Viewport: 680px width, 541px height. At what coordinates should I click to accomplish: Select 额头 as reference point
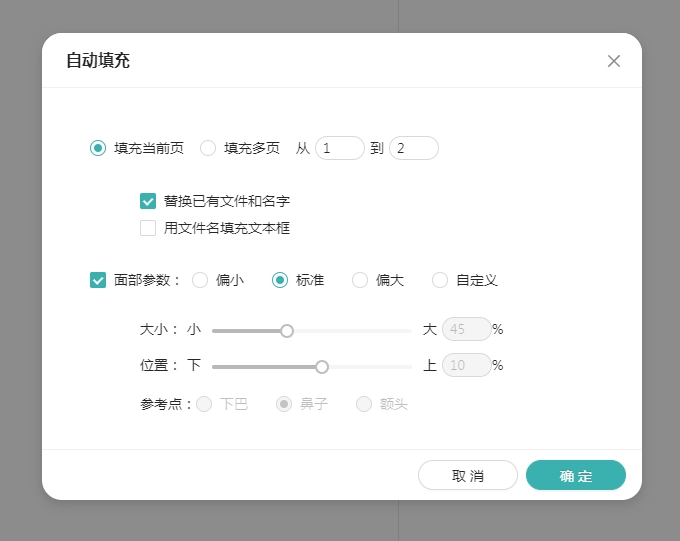click(x=364, y=404)
